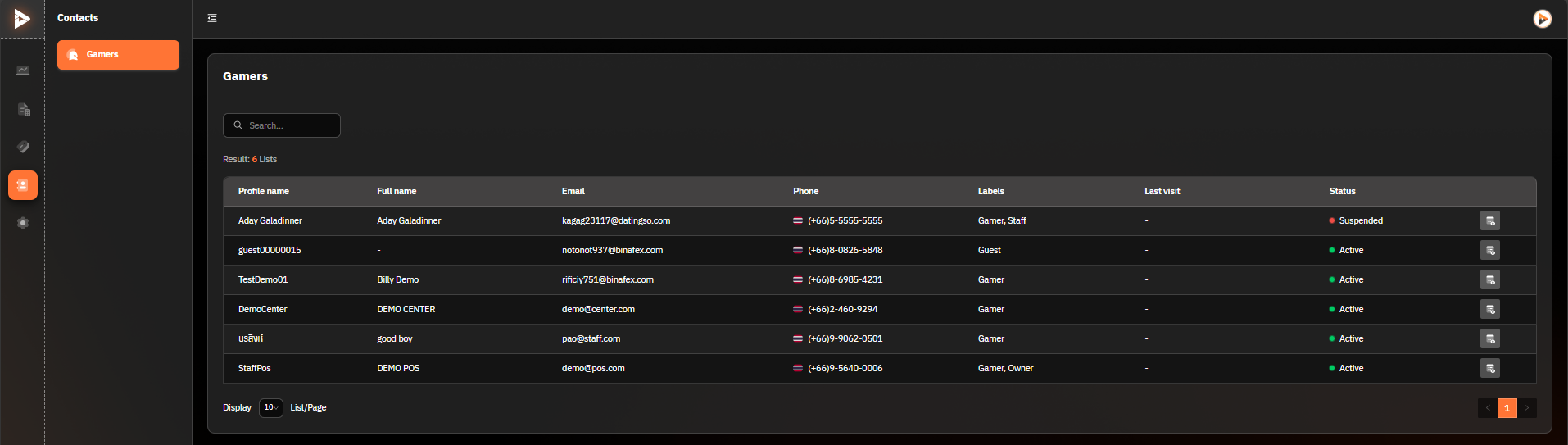The image size is (1568, 445).
Task: Click email kagag23117@datingso.com
Action: [x=616, y=220]
